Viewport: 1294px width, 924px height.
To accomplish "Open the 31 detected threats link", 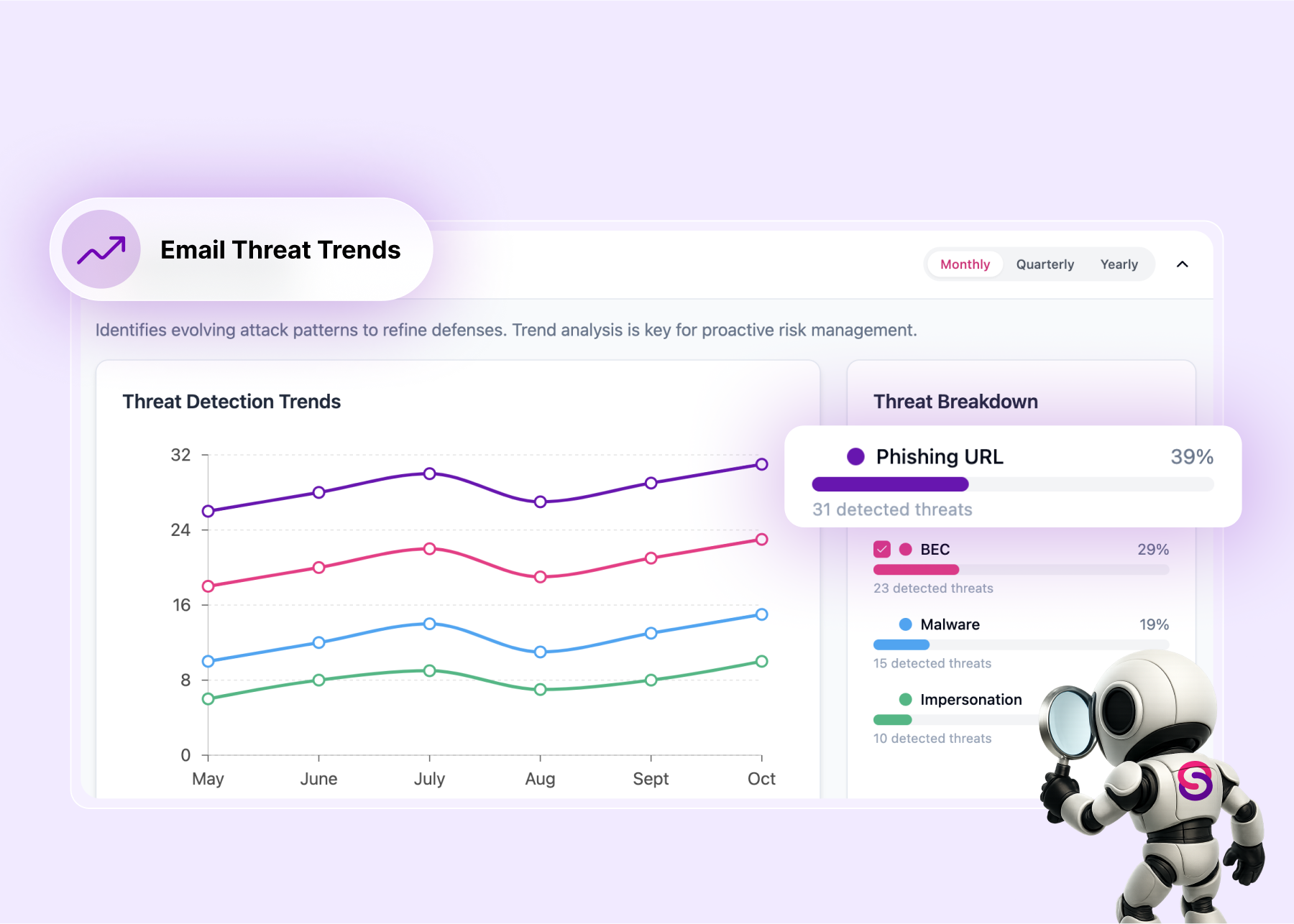I will (x=892, y=509).
